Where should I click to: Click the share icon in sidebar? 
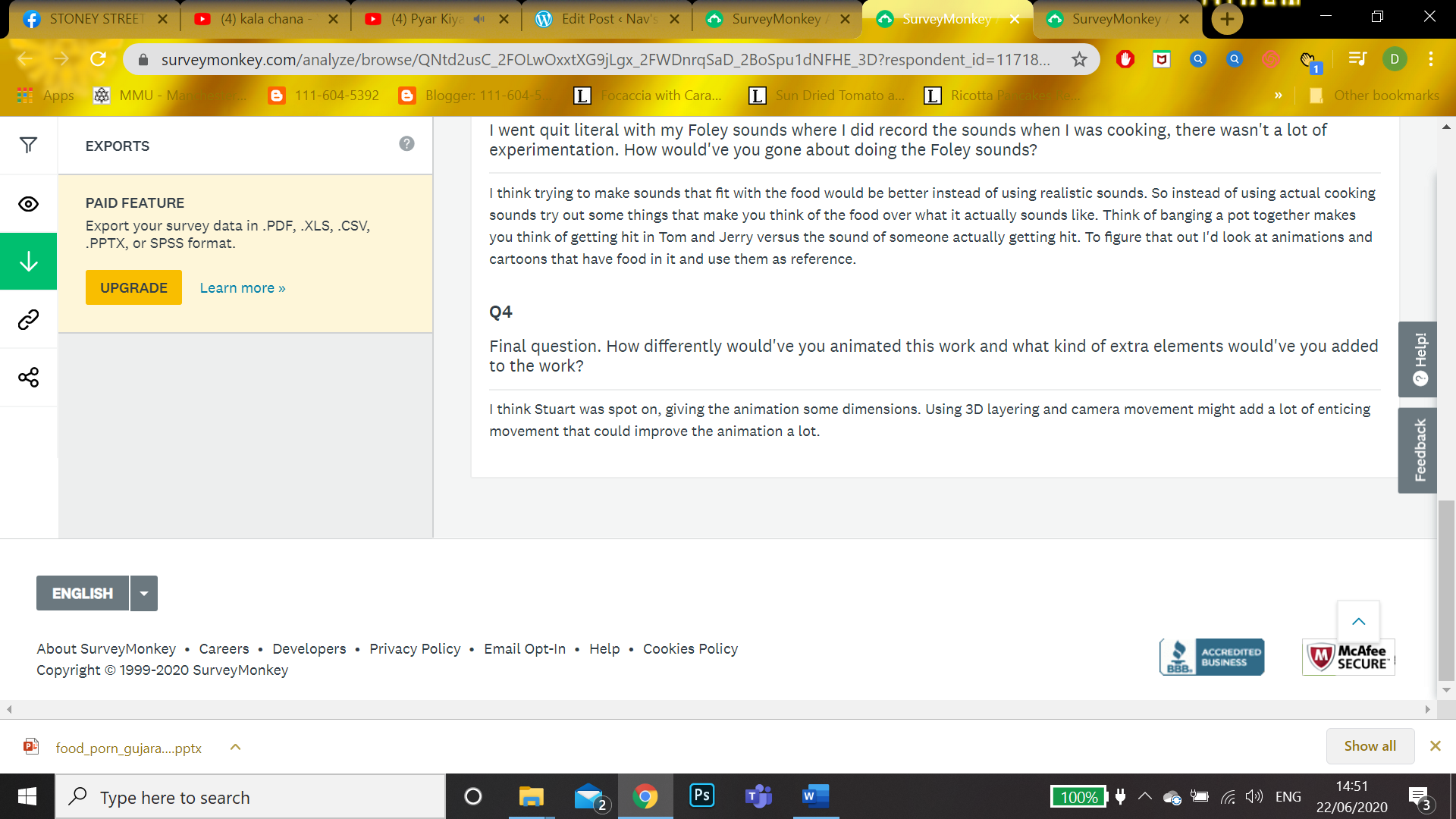tap(28, 378)
